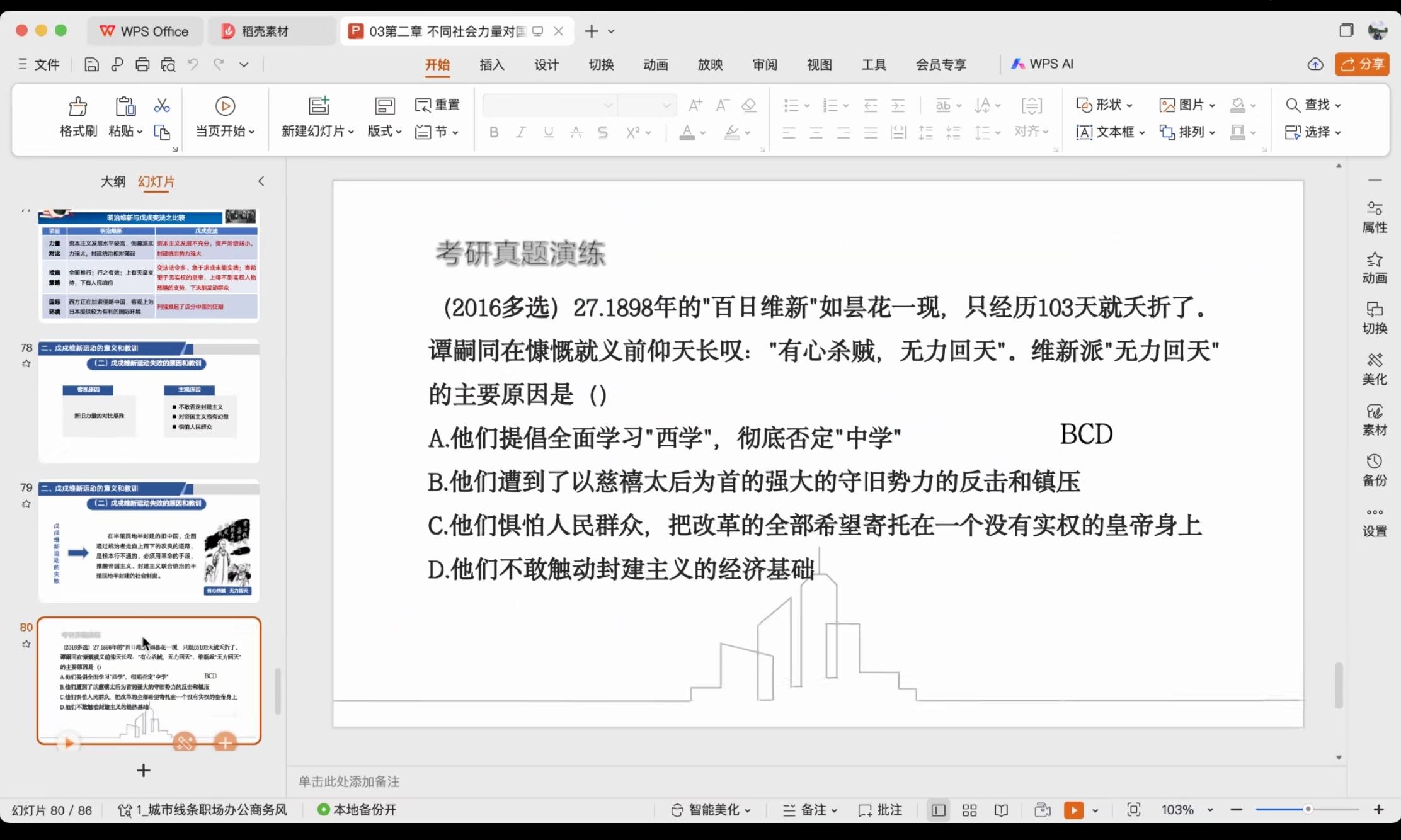
Task: Open the Beautify (美化) side panel
Action: [x=1375, y=370]
